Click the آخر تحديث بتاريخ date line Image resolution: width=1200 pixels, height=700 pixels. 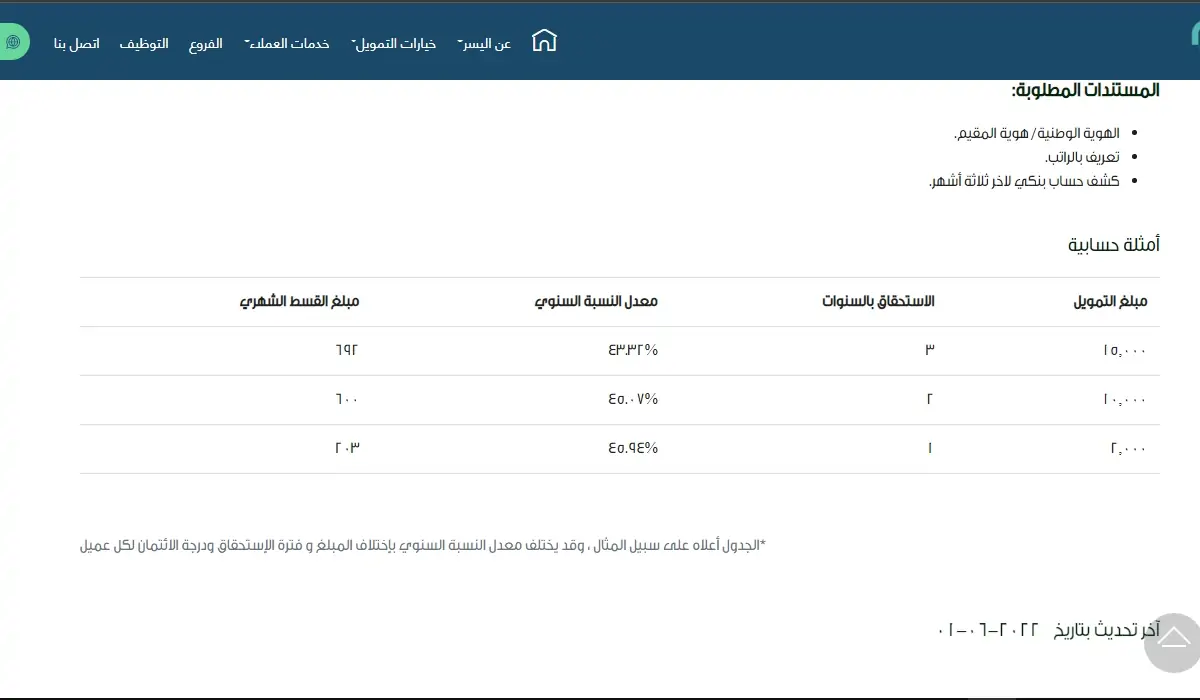coord(1049,629)
